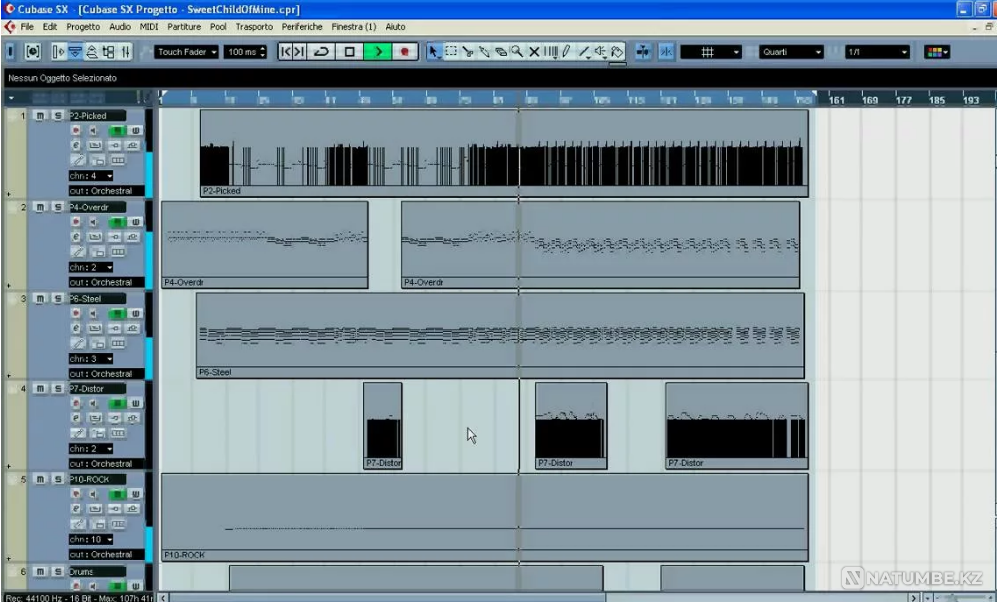This screenshot has height=602, width=997.
Task: Open the Trasporto menu
Action: [254, 26]
